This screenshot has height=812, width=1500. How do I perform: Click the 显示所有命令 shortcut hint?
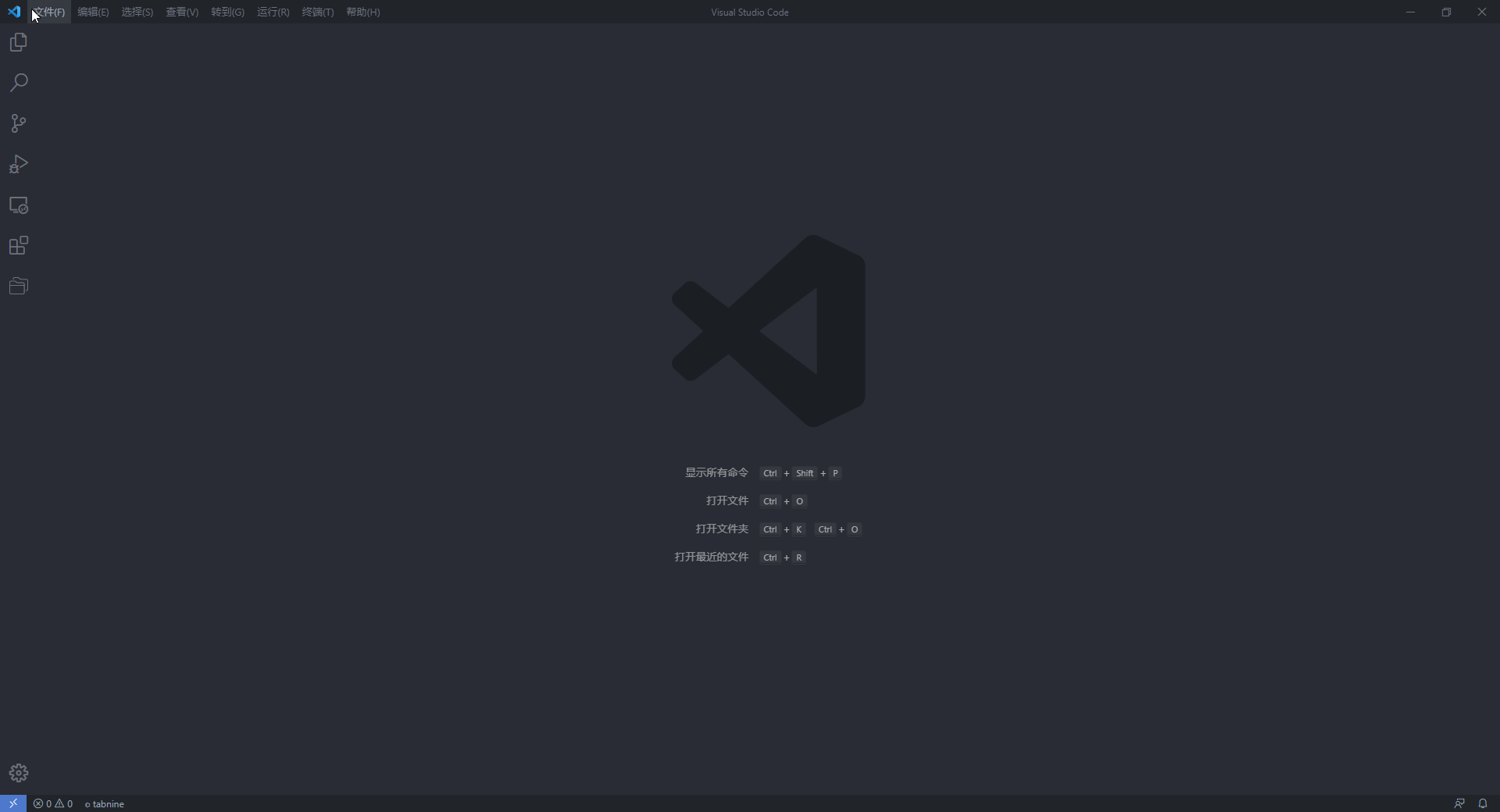763,472
